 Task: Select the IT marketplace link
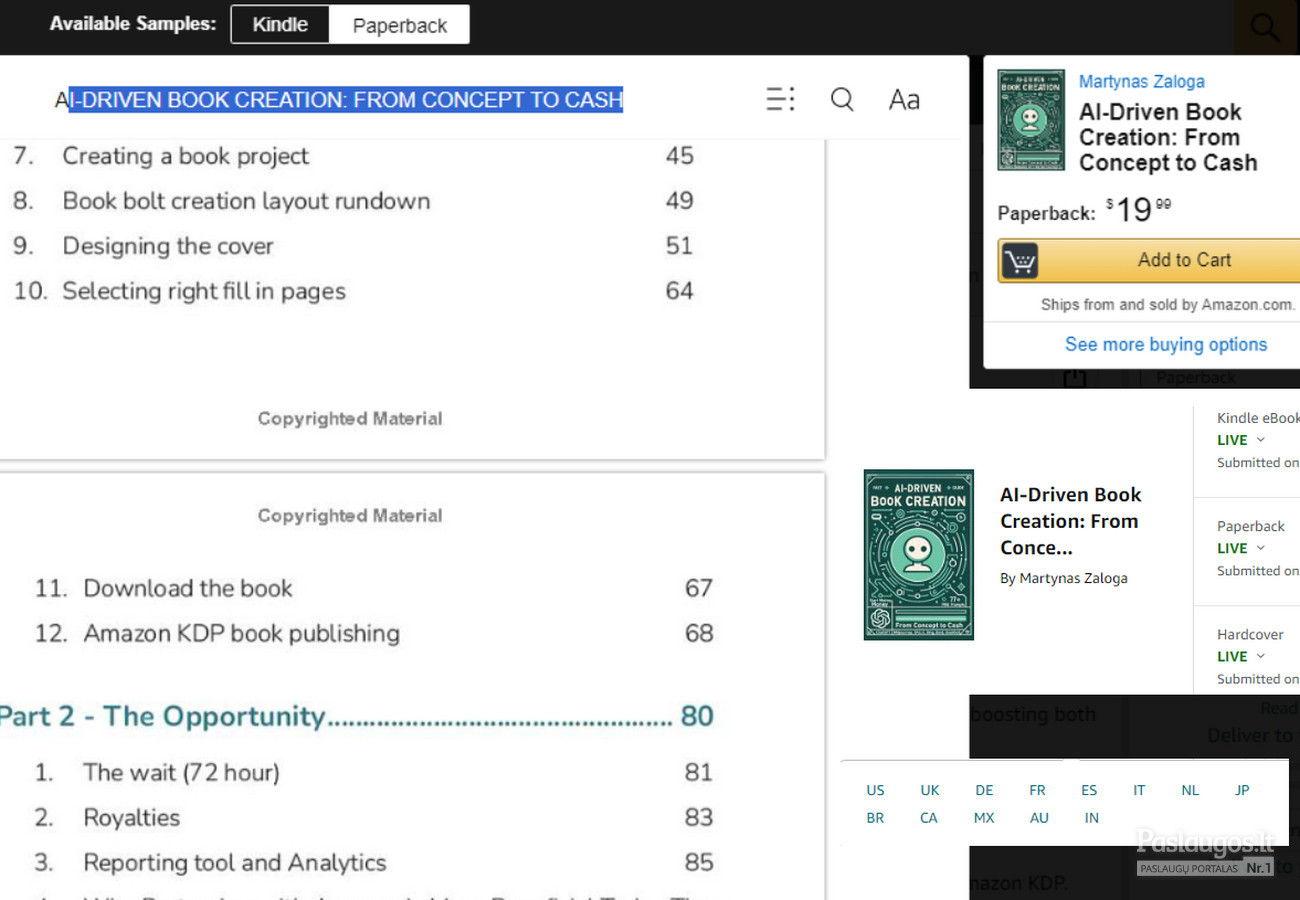(x=1139, y=790)
